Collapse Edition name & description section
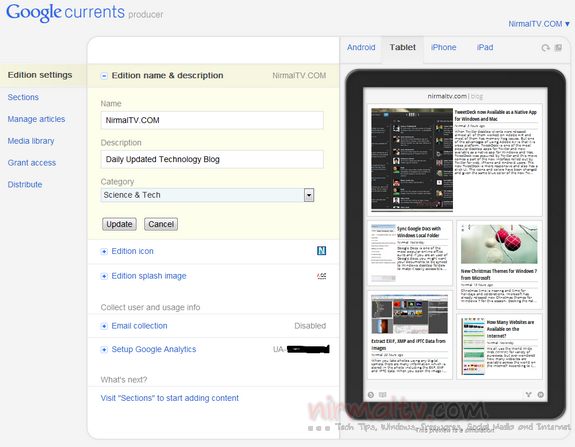Screen dimensions: 575x447 (104, 76)
